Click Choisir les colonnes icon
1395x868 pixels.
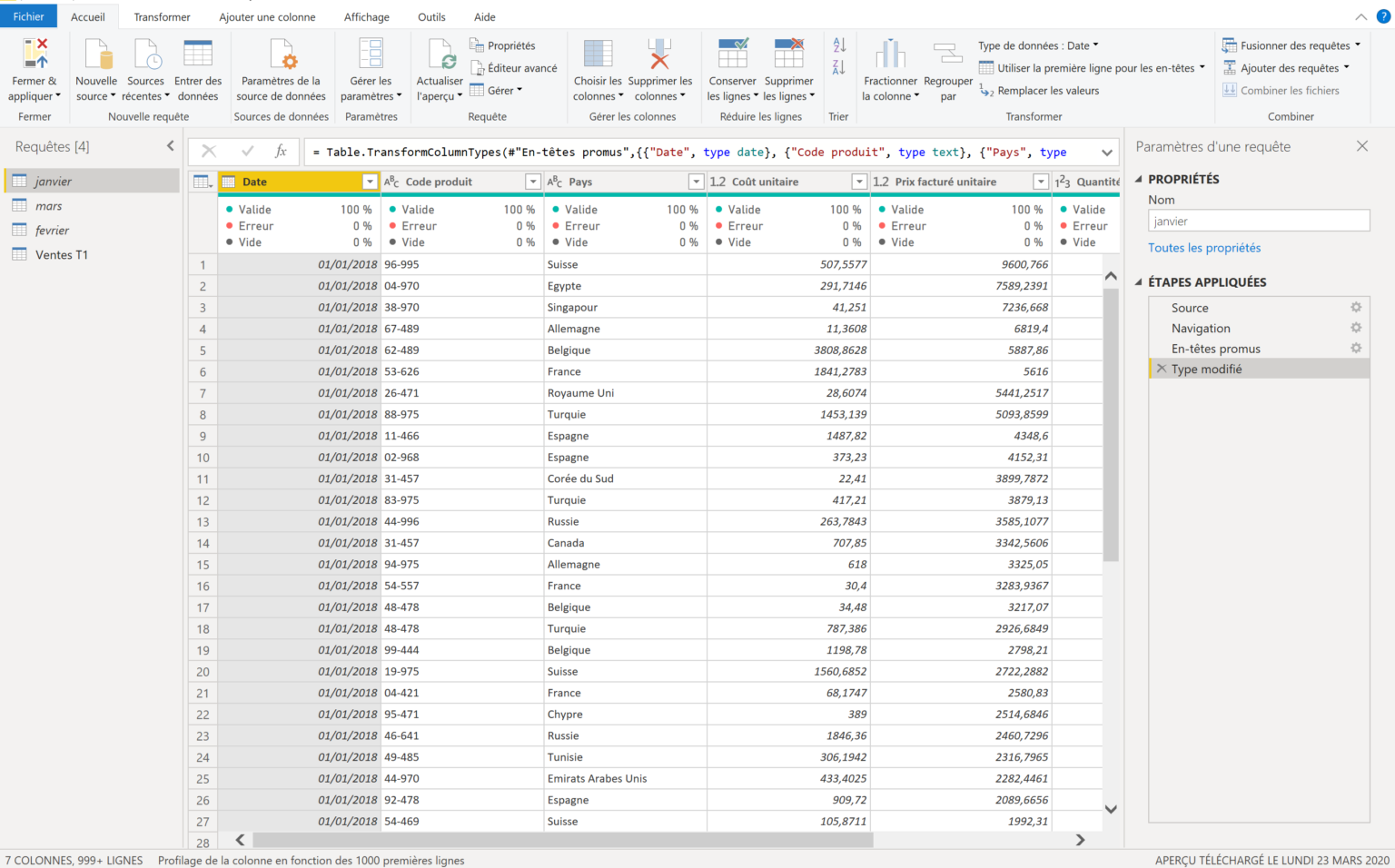pyautogui.click(x=598, y=54)
